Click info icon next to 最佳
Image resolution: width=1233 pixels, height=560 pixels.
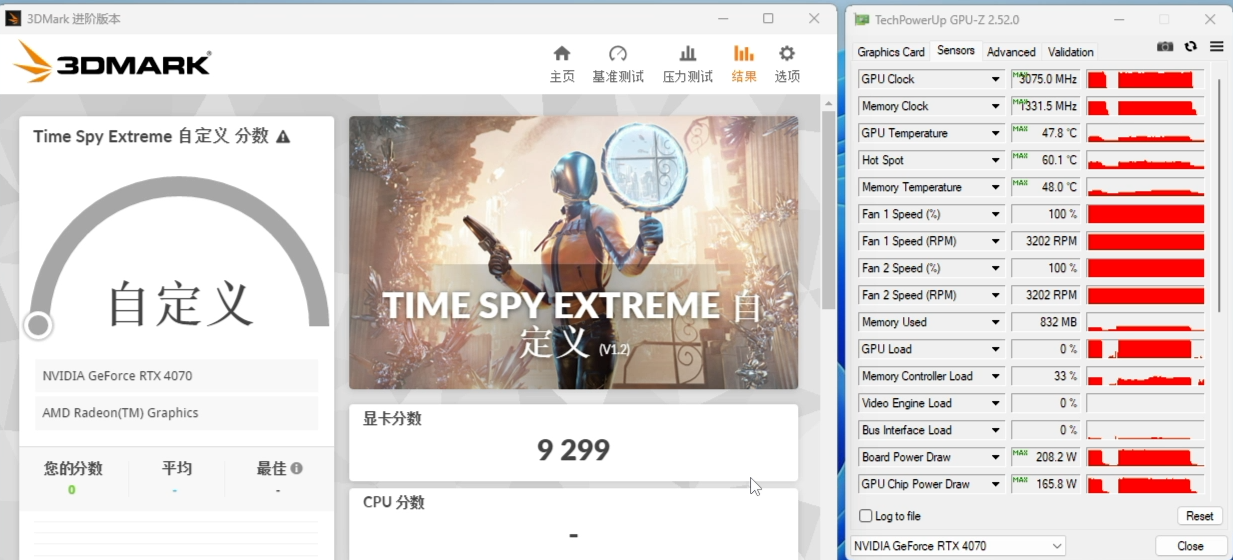tap(297, 468)
